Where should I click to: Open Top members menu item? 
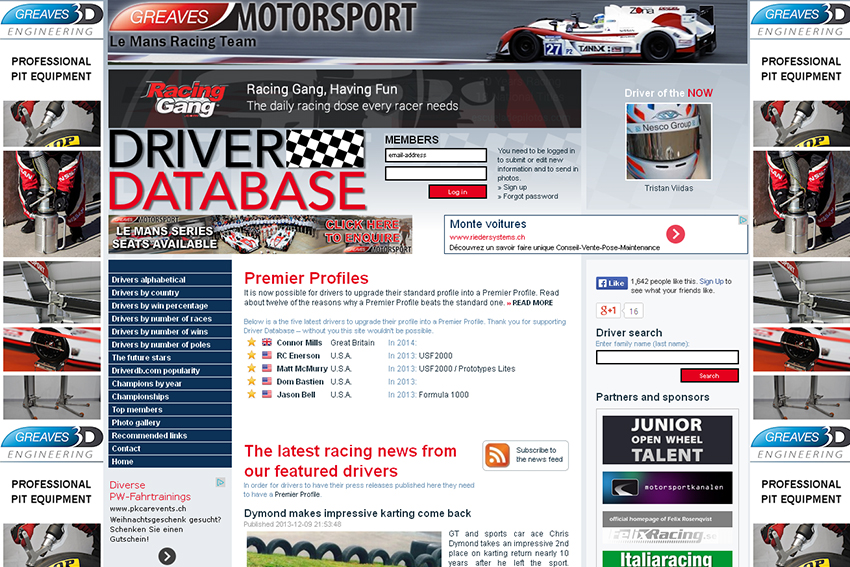point(170,410)
